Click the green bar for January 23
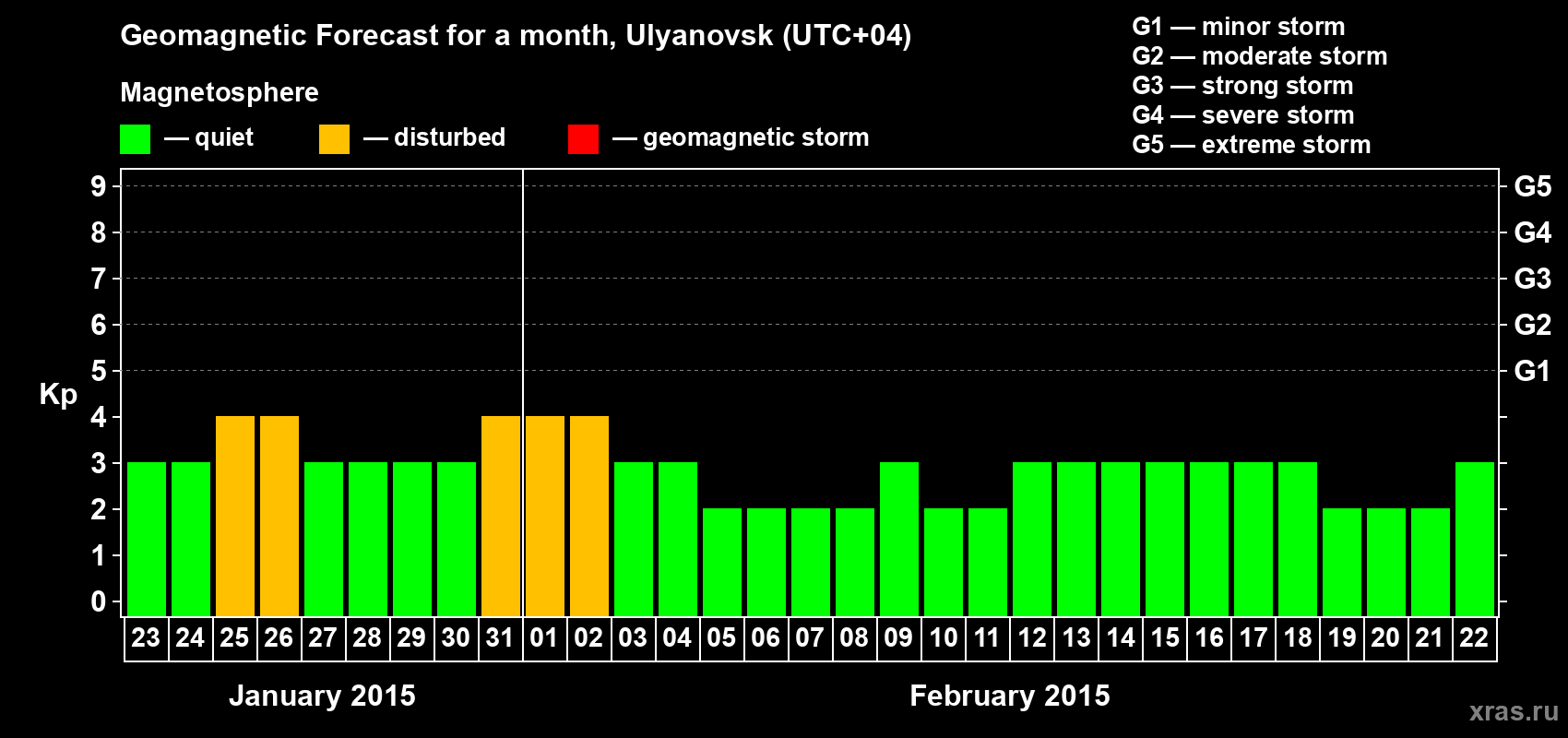 (x=147, y=540)
